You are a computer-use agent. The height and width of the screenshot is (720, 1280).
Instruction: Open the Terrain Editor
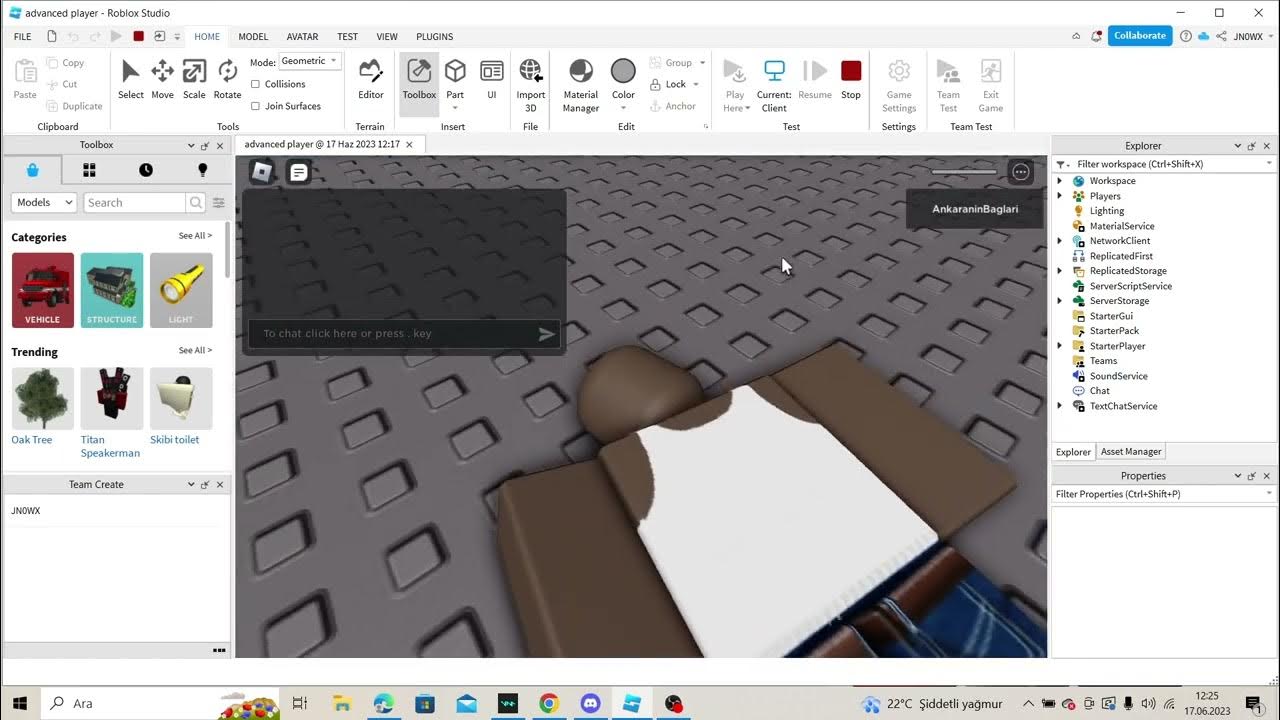[x=371, y=80]
